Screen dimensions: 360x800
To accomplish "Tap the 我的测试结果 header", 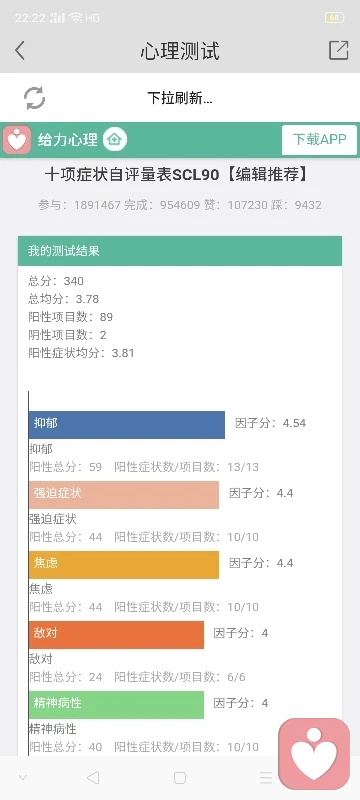I will point(180,251).
